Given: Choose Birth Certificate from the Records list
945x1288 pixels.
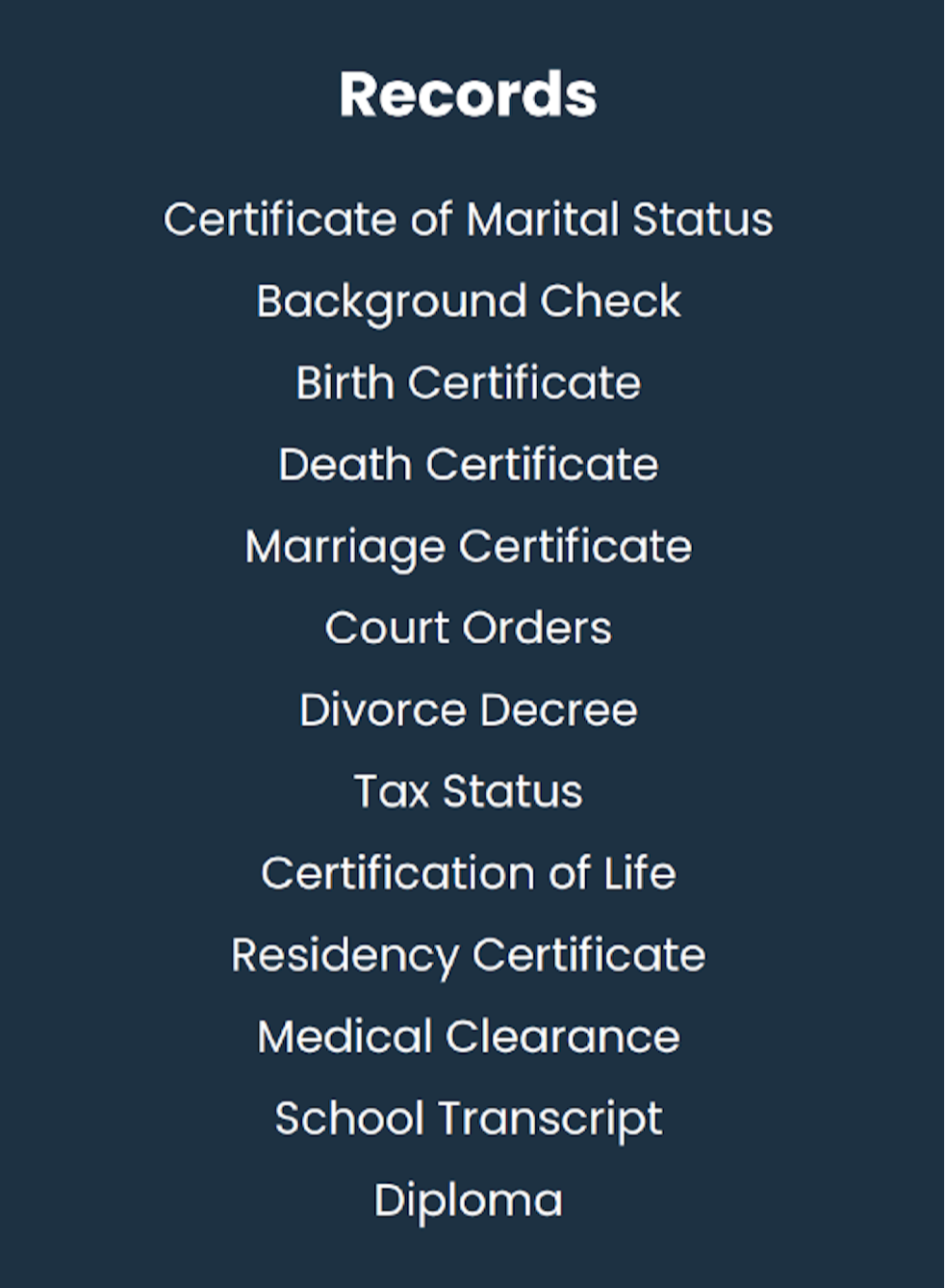Looking at the screenshot, I should (468, 383).
